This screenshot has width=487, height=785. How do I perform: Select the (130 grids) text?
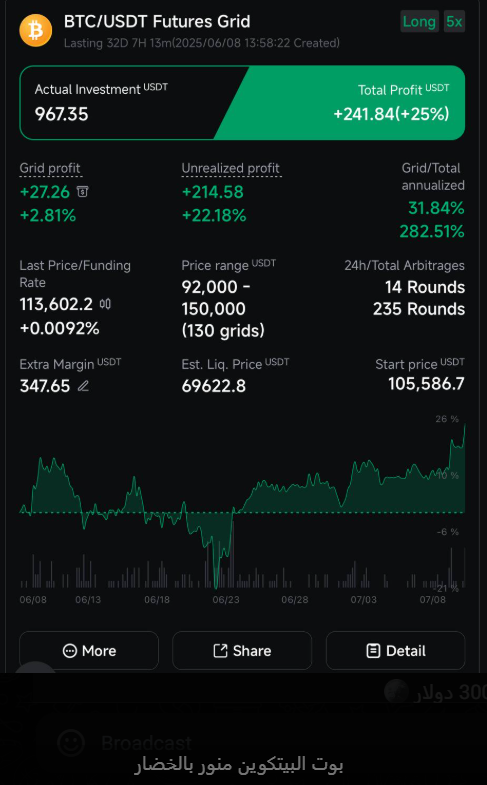pos(223,330)
